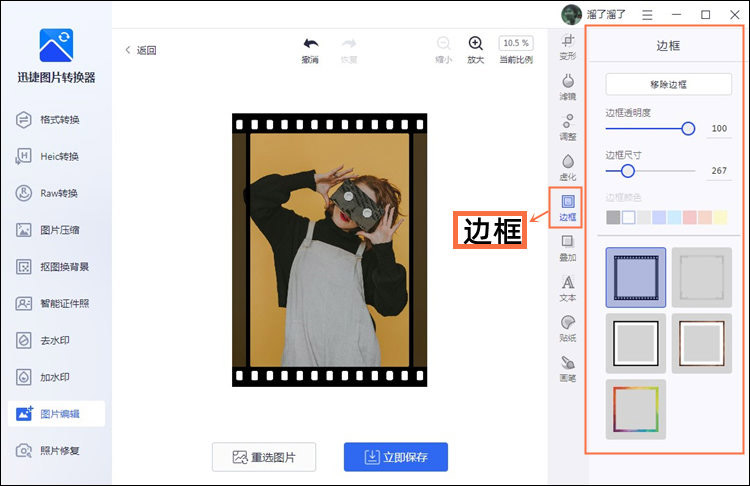Click the 迅捷图片转换器 app logo
Viewport: 750px width, 486px height.
(x=56, y=45)
